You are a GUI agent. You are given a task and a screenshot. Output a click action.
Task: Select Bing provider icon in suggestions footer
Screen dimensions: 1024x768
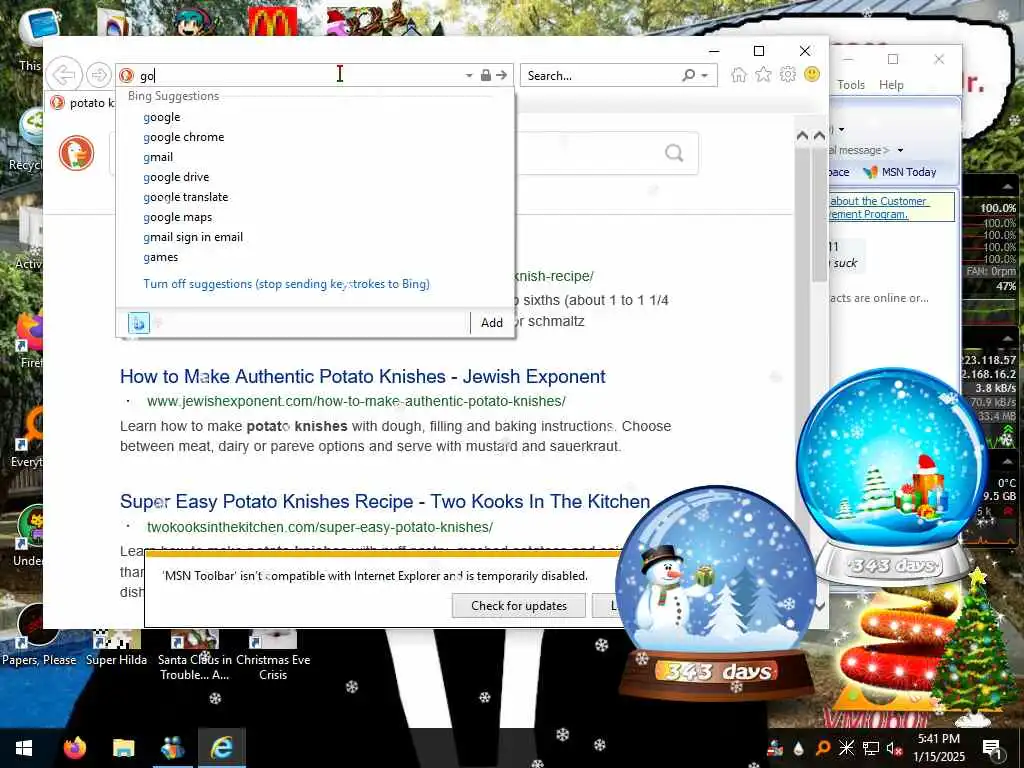point(138,323)
